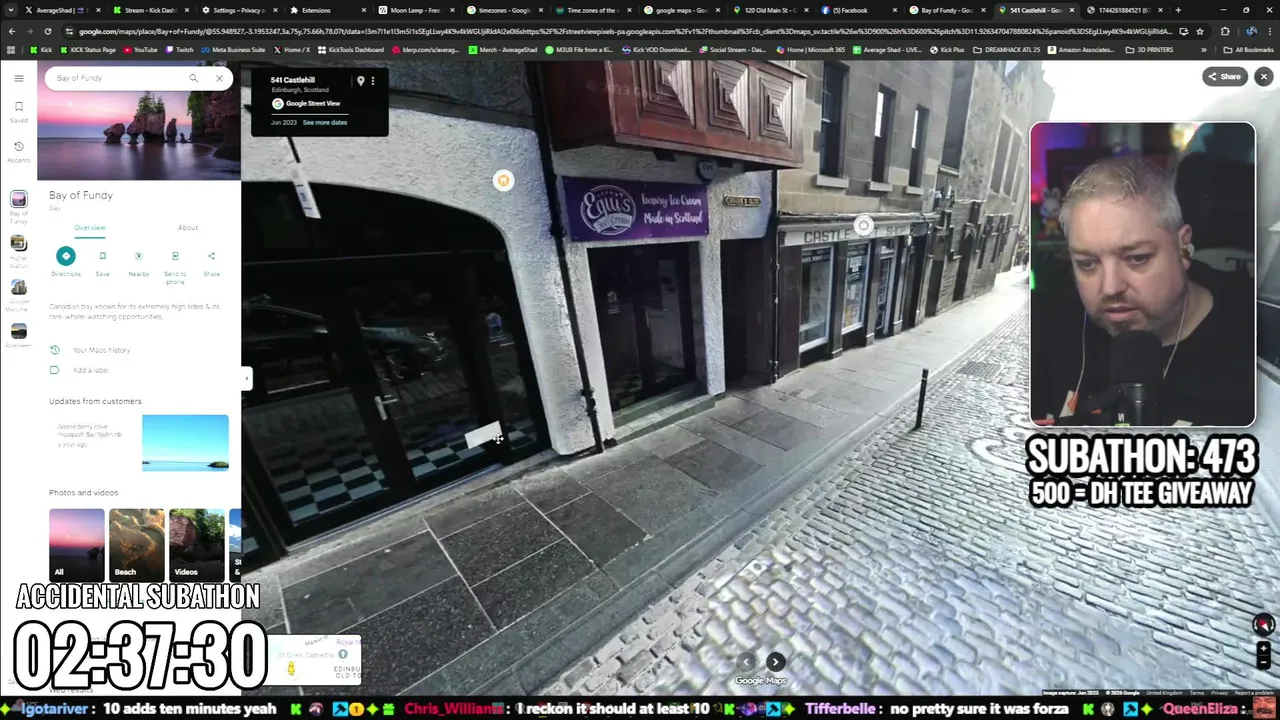Viewport: 1280px width, 720px height.
Task: Open the DREAMHACK ATL 25 bookmark folder
Action: coord(1007,49)
